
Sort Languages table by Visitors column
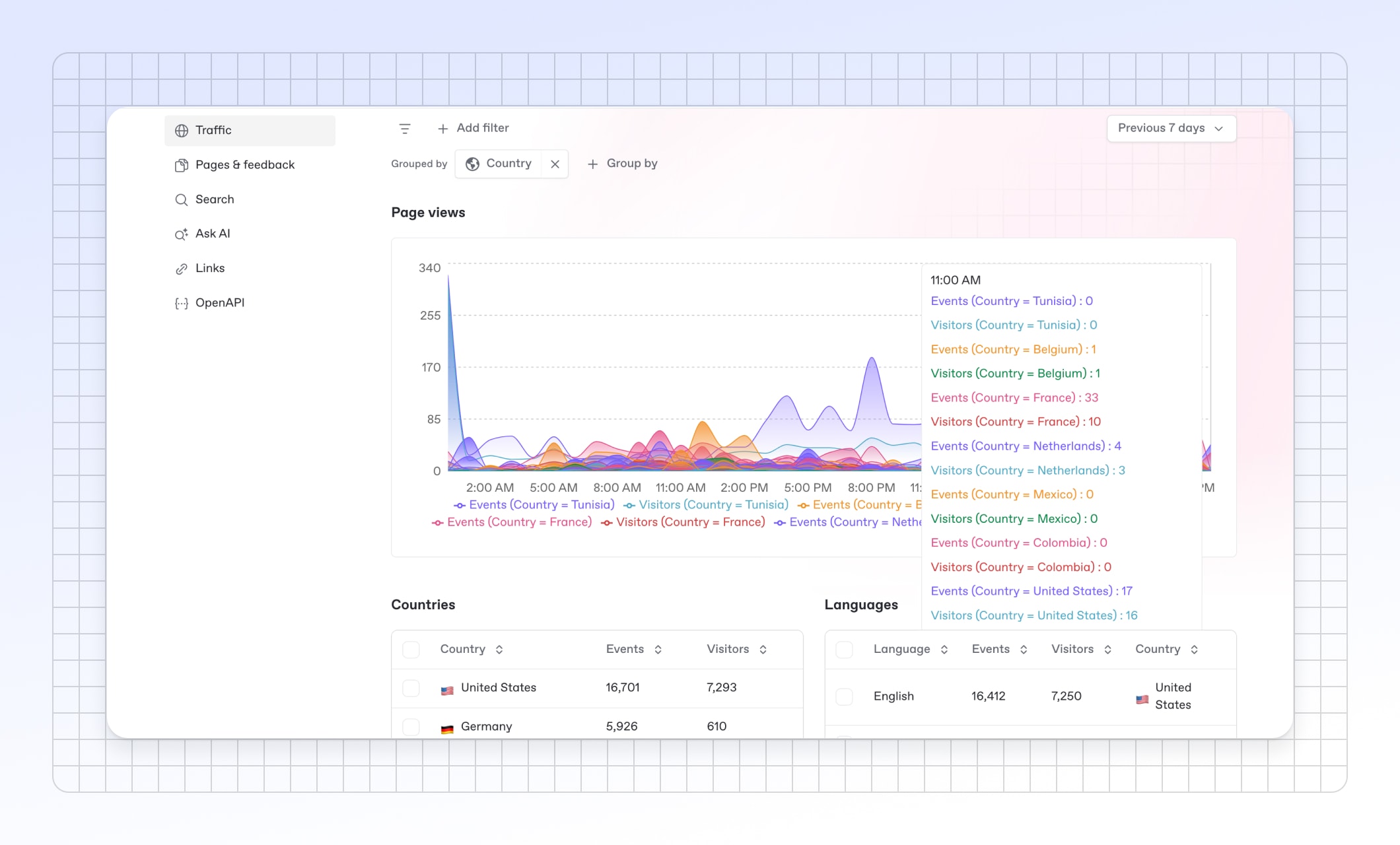[x=1081, y=650]
